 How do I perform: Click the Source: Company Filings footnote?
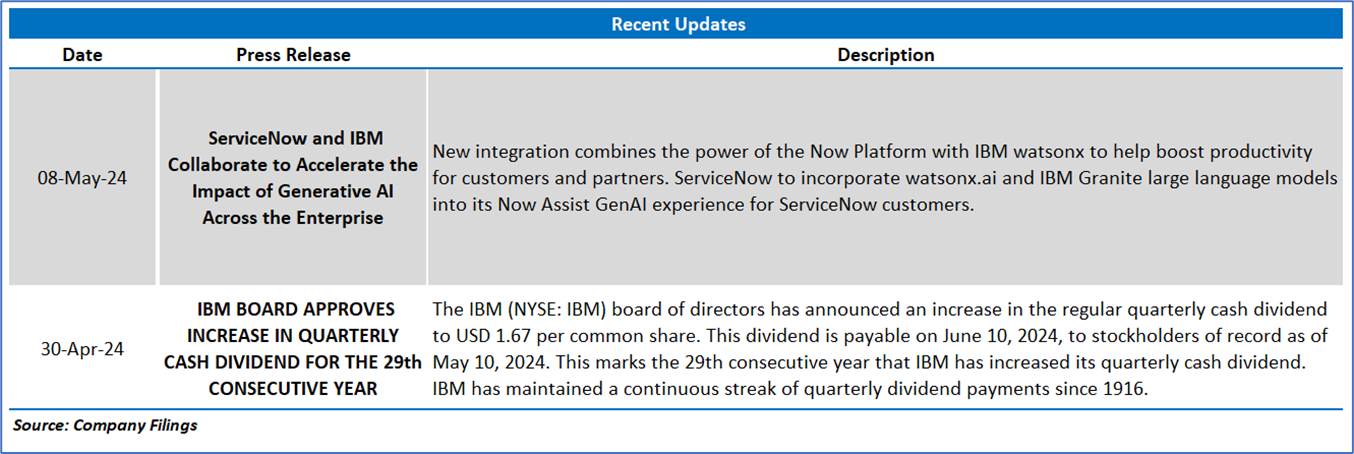105,426
